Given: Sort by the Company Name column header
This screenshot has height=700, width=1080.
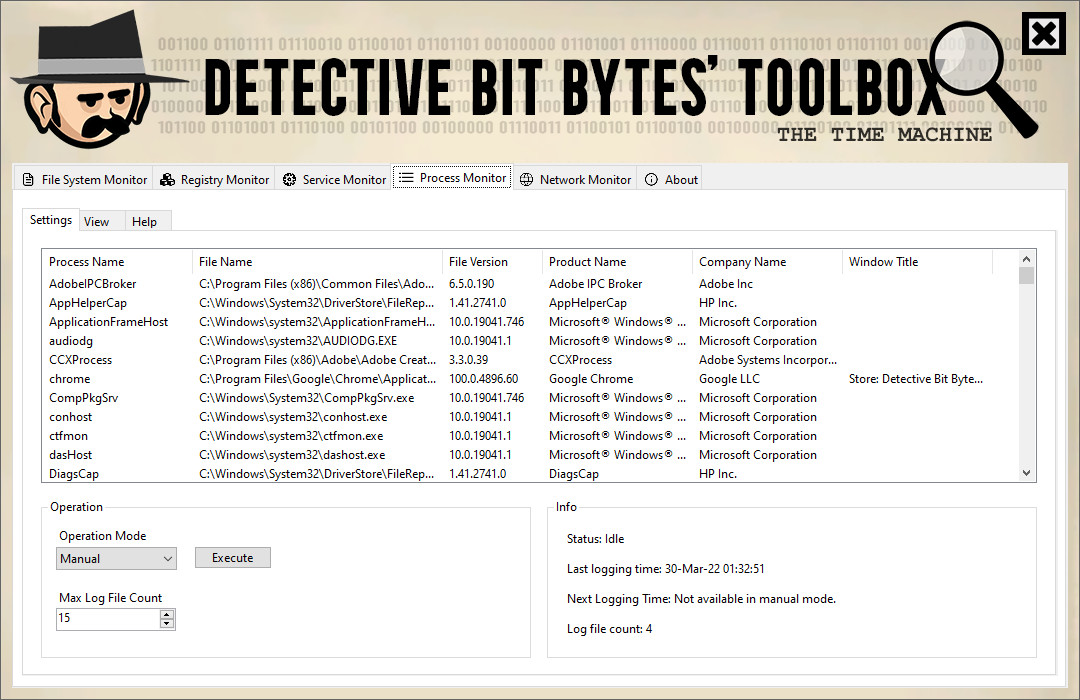Looking at the screenshot, I should click(x=742, y=262).
